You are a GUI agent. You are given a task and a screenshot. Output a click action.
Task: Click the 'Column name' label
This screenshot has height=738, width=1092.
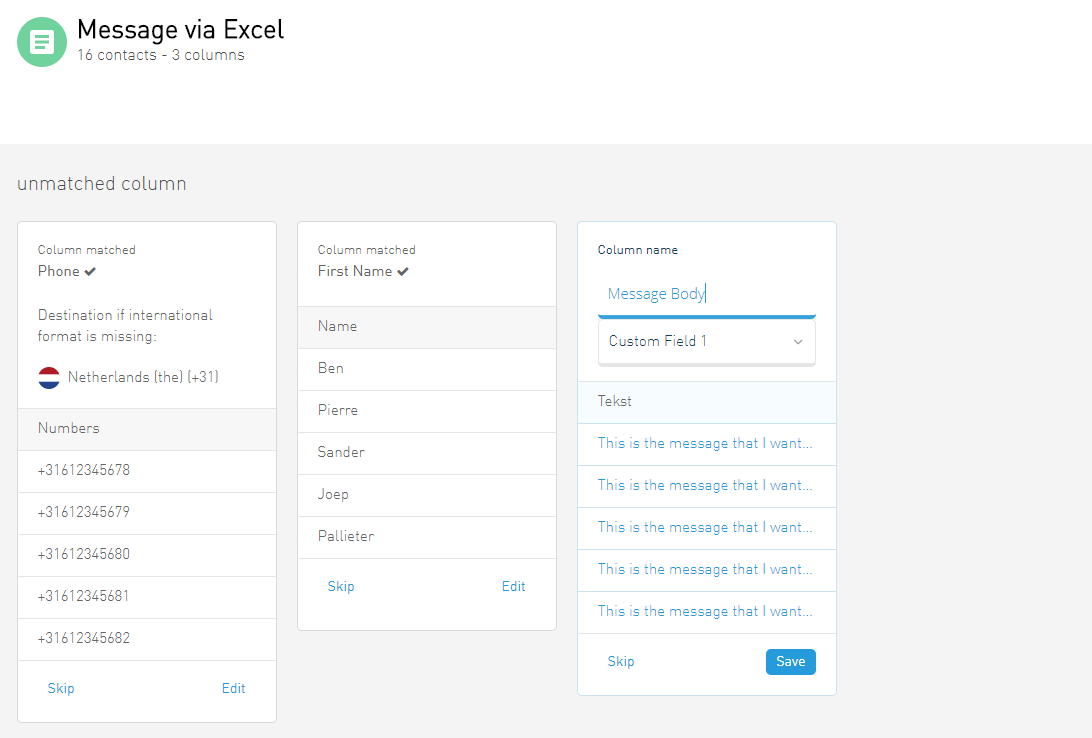pos(637,250)
